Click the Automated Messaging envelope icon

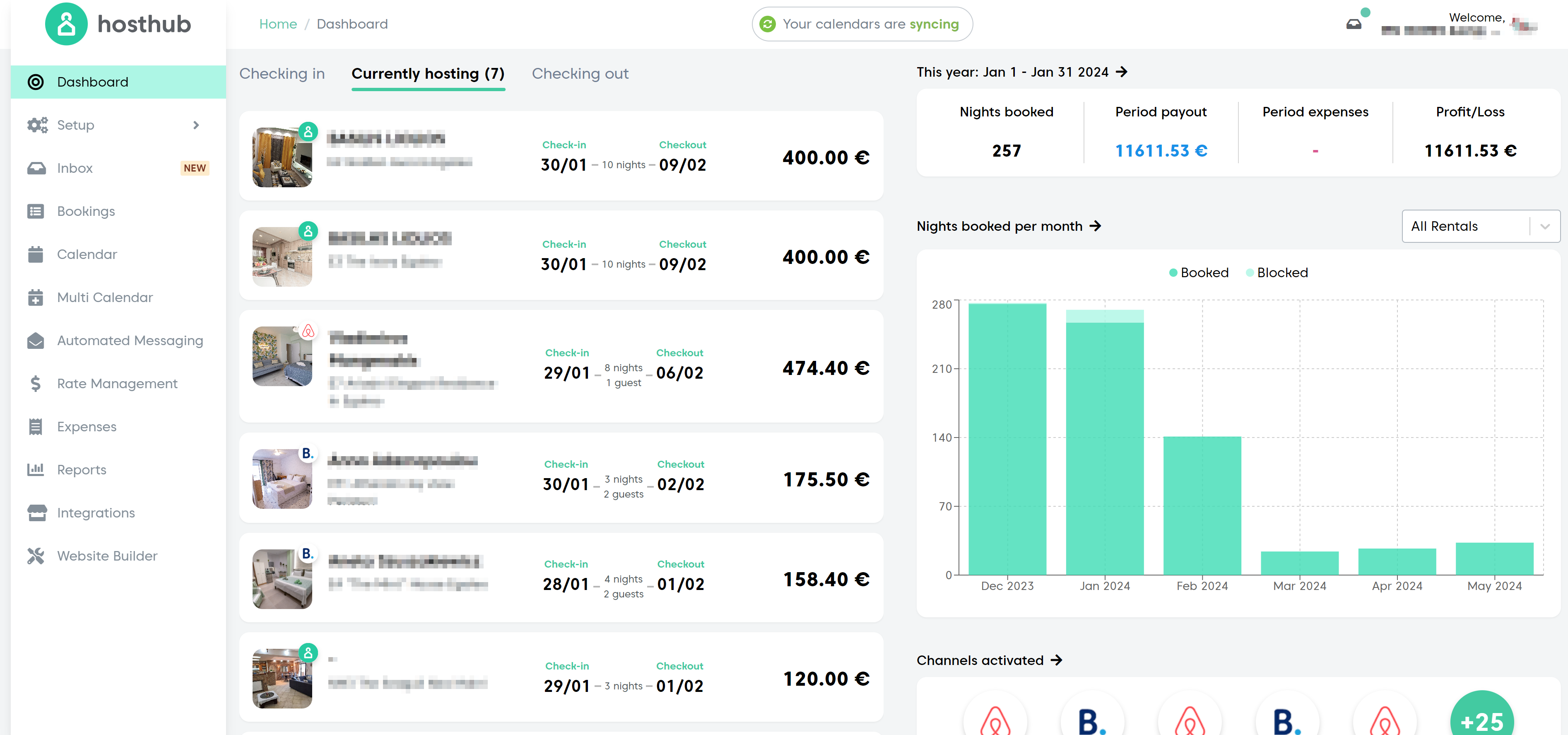[x=35, y=341]
